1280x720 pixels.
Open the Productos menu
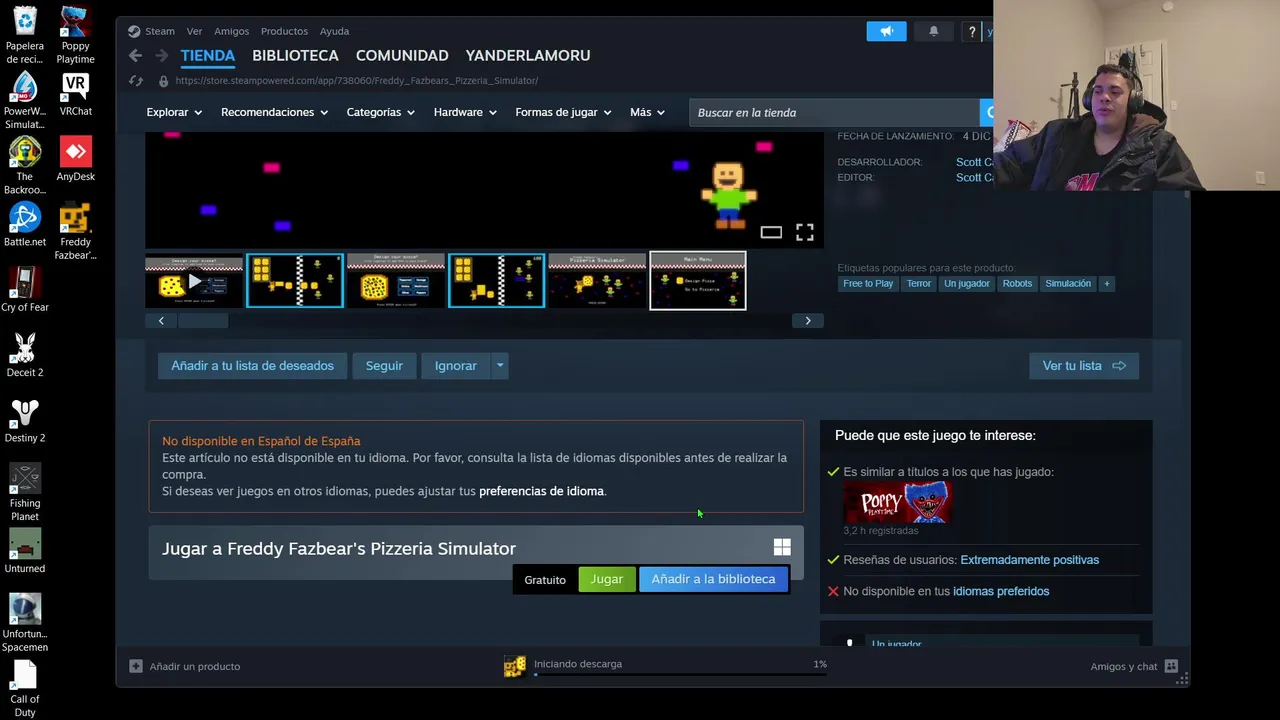coord(284,31)
